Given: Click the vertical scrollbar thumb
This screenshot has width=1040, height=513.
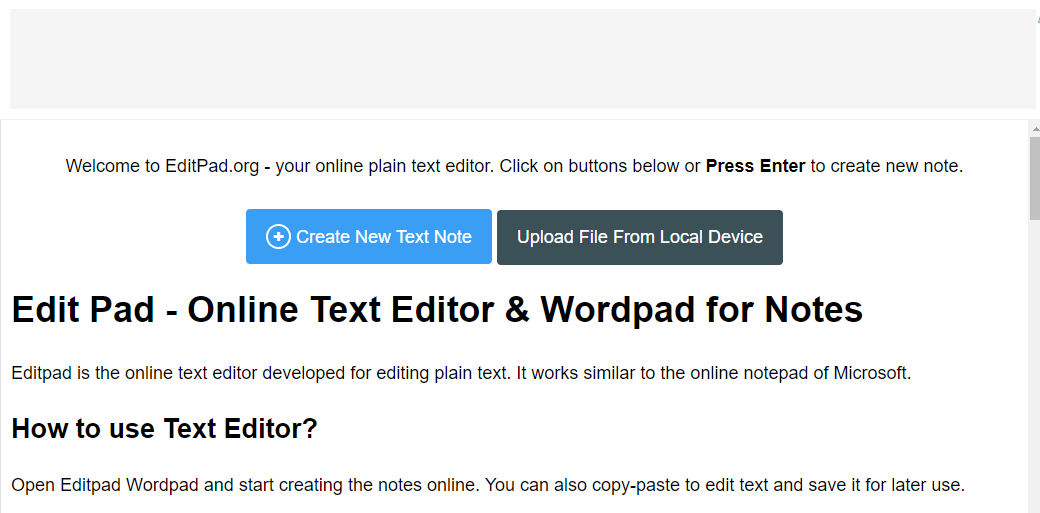Looking at the screenshot, I should [1034, 178].
